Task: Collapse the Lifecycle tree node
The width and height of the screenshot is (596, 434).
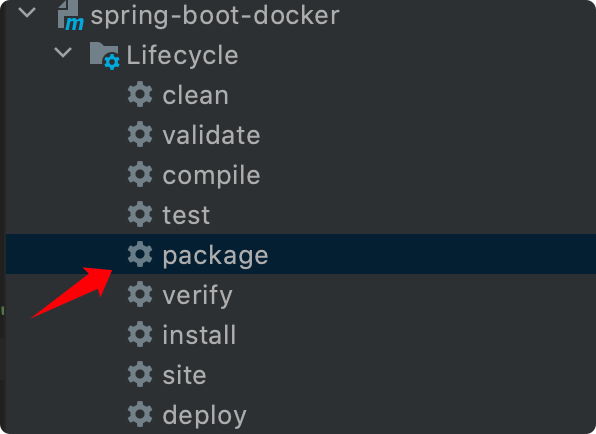Action: click(63, 52)
